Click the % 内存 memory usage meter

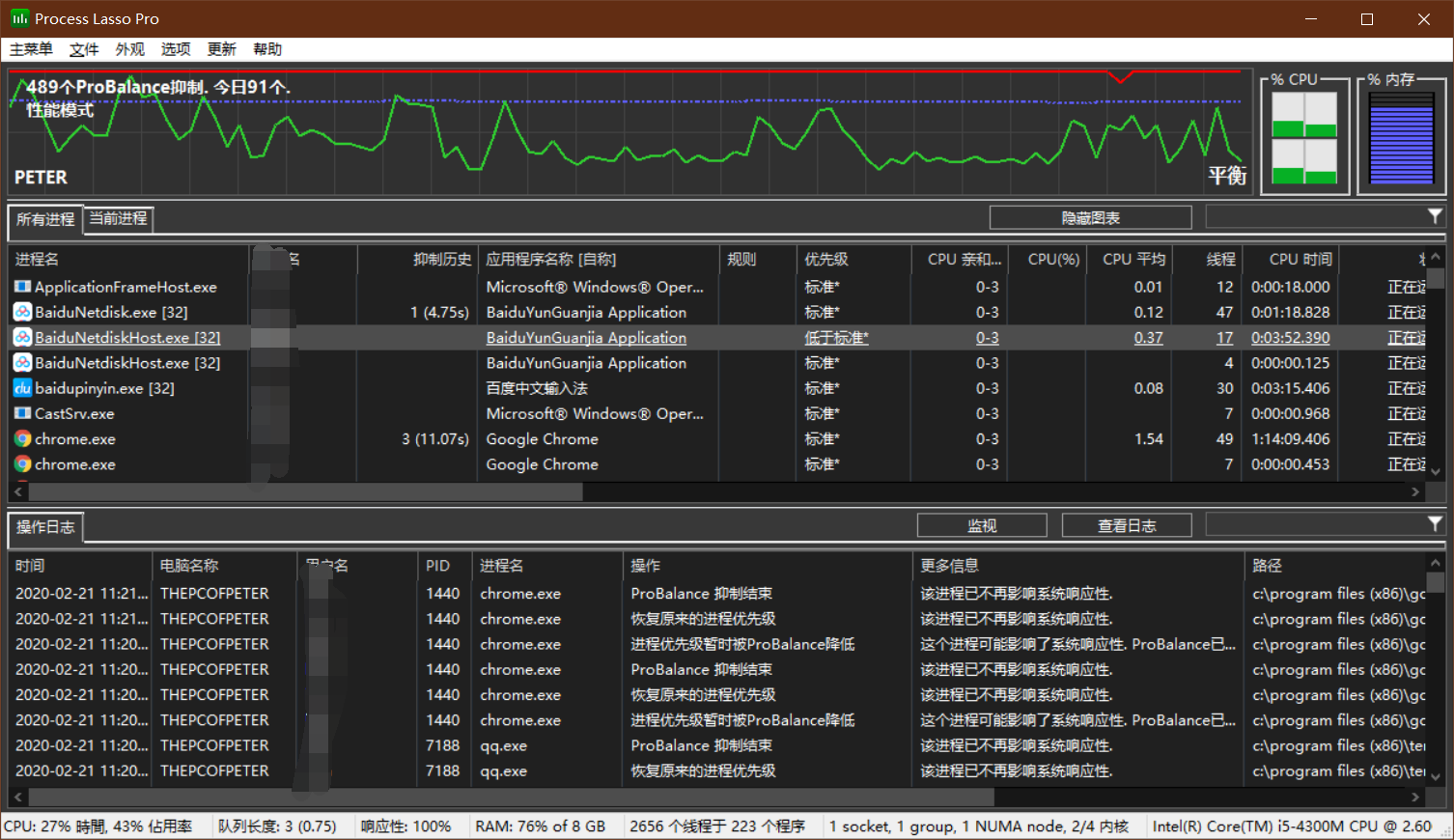[x=1401, y=138]
